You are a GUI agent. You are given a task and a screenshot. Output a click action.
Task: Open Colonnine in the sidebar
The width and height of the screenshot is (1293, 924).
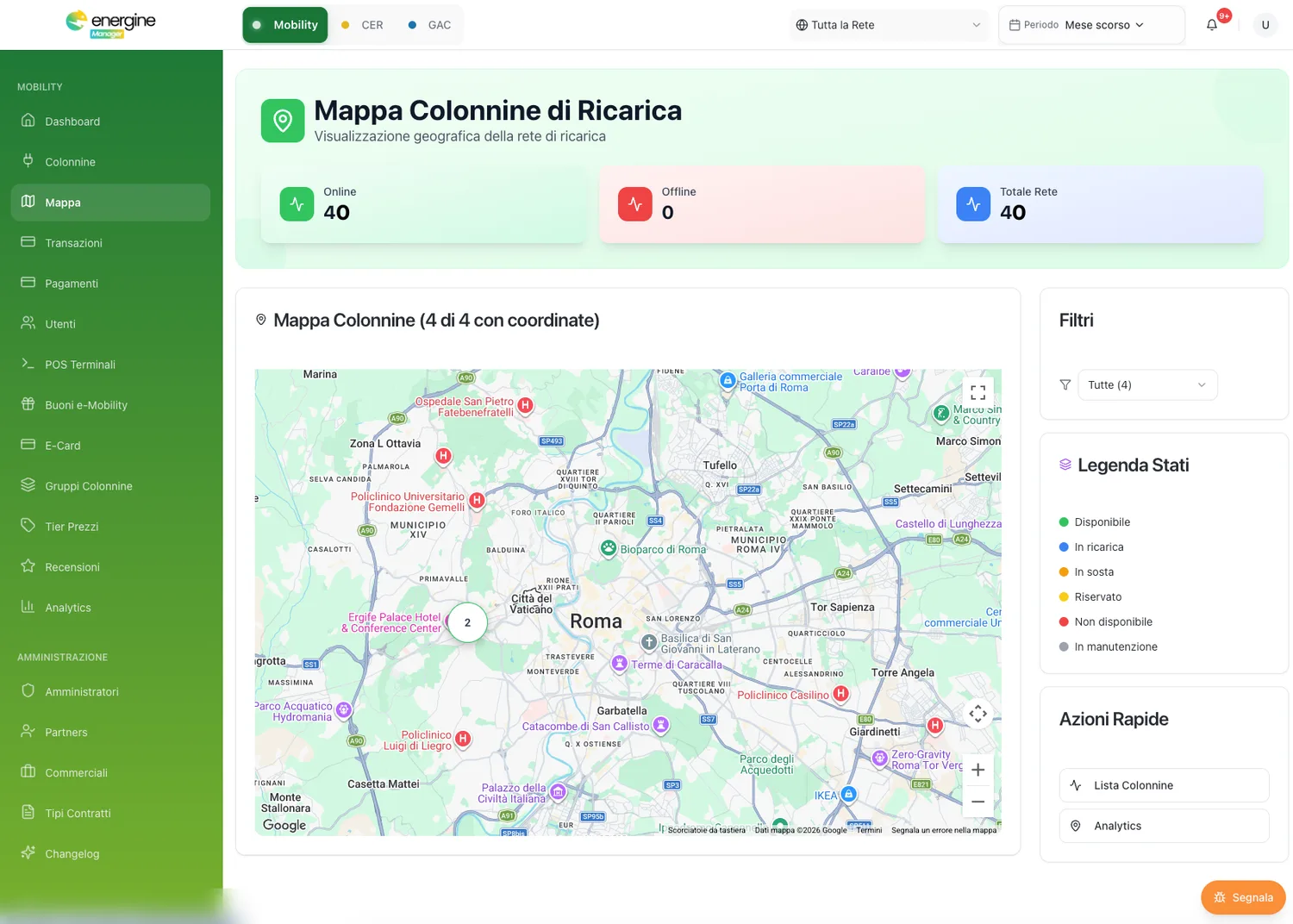pos(110,162)
